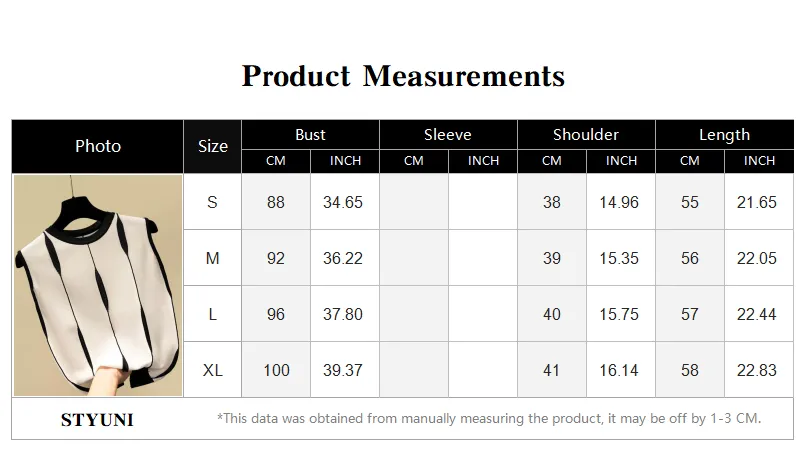Image resolution: width=806 pixels, height=455 pixels.
Task: Click the manual measuring disclaimer note
Action: point(489,418)
